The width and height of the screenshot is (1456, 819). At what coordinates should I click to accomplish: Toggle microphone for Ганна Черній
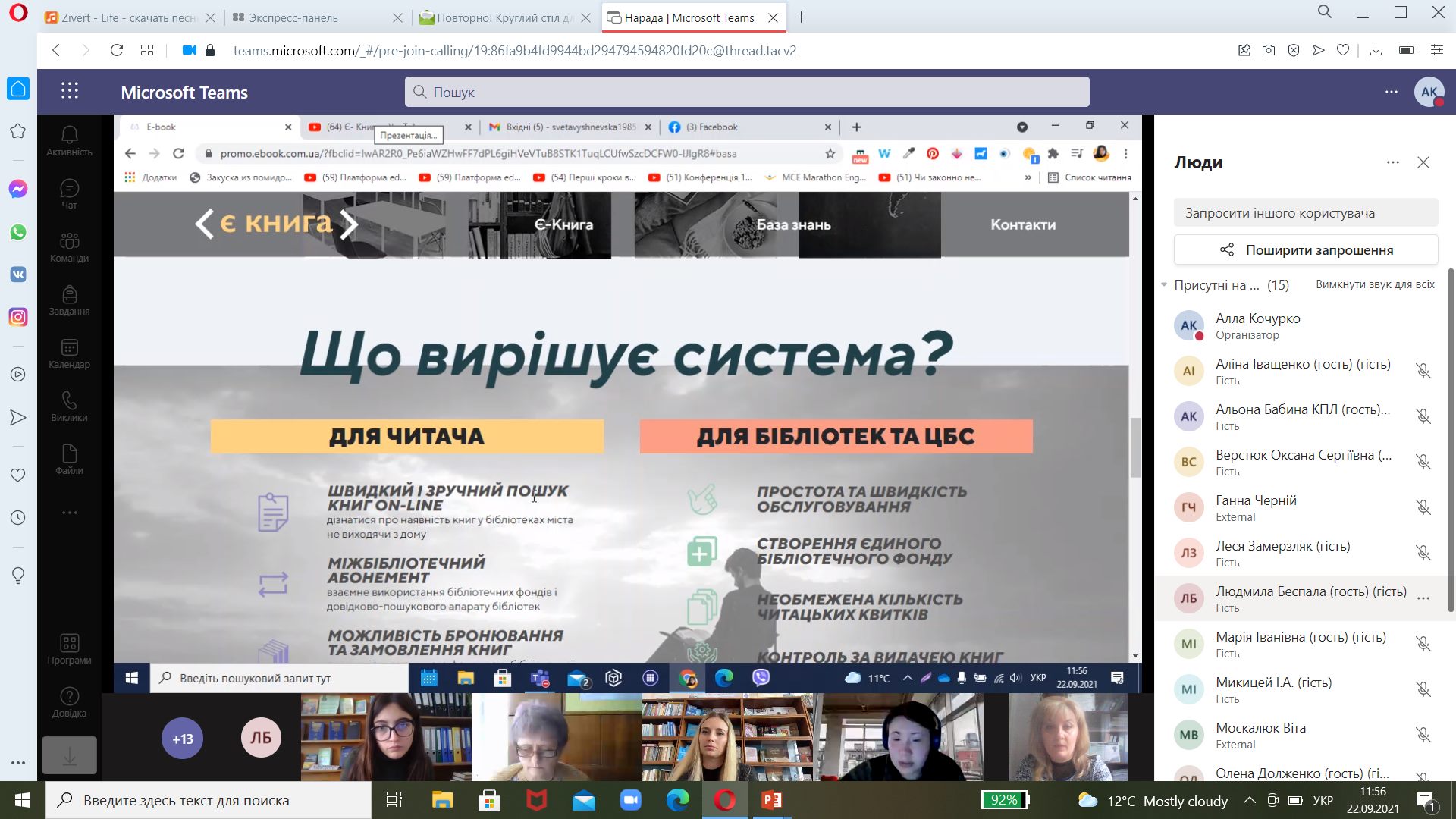point(1423,507)
